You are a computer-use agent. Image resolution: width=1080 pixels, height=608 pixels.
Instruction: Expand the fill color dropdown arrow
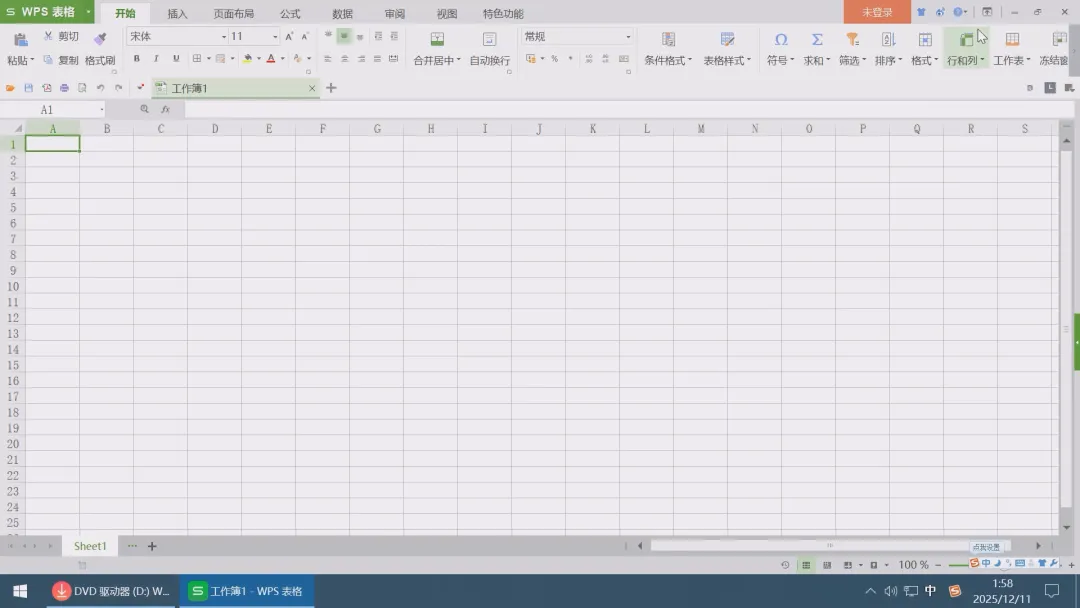(x=259, y=59)
